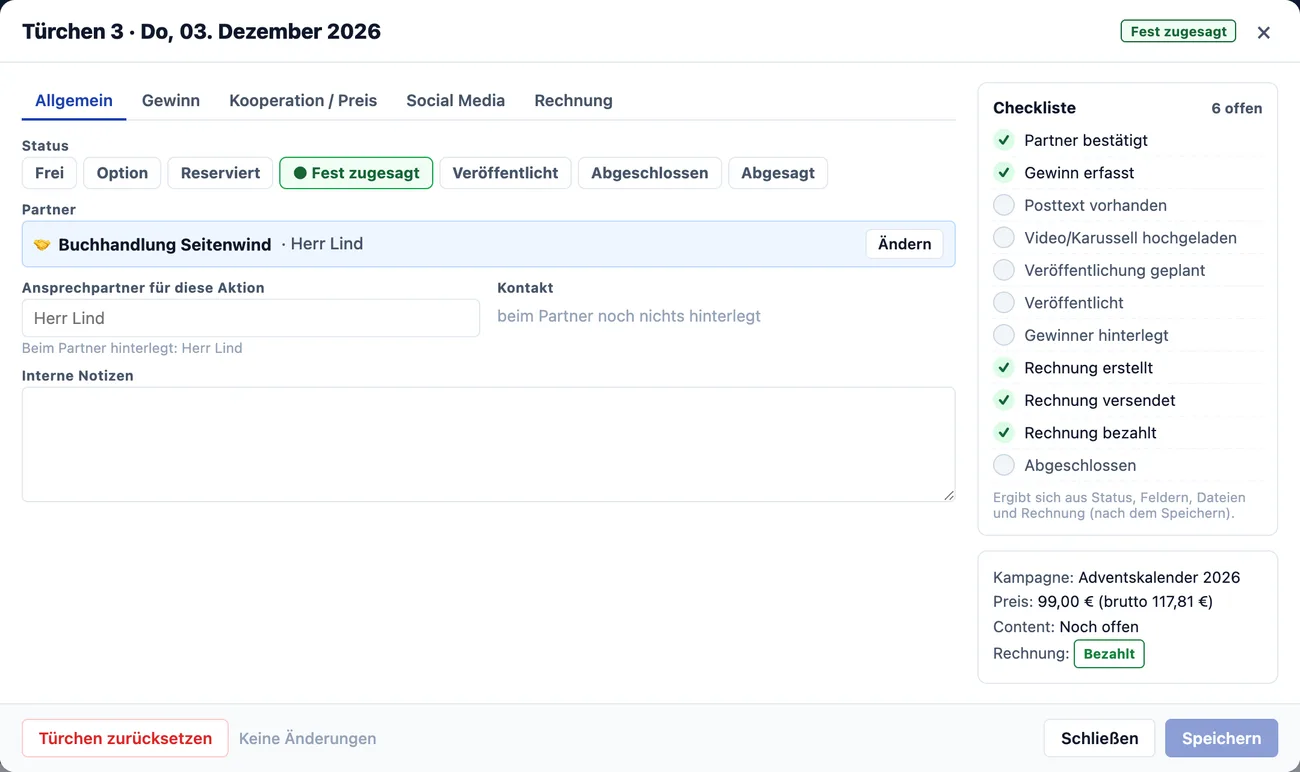The width and height of the screenshot is (1300, 772).
Task: Click Ändern to change the partner
Action: pos(904,244)
